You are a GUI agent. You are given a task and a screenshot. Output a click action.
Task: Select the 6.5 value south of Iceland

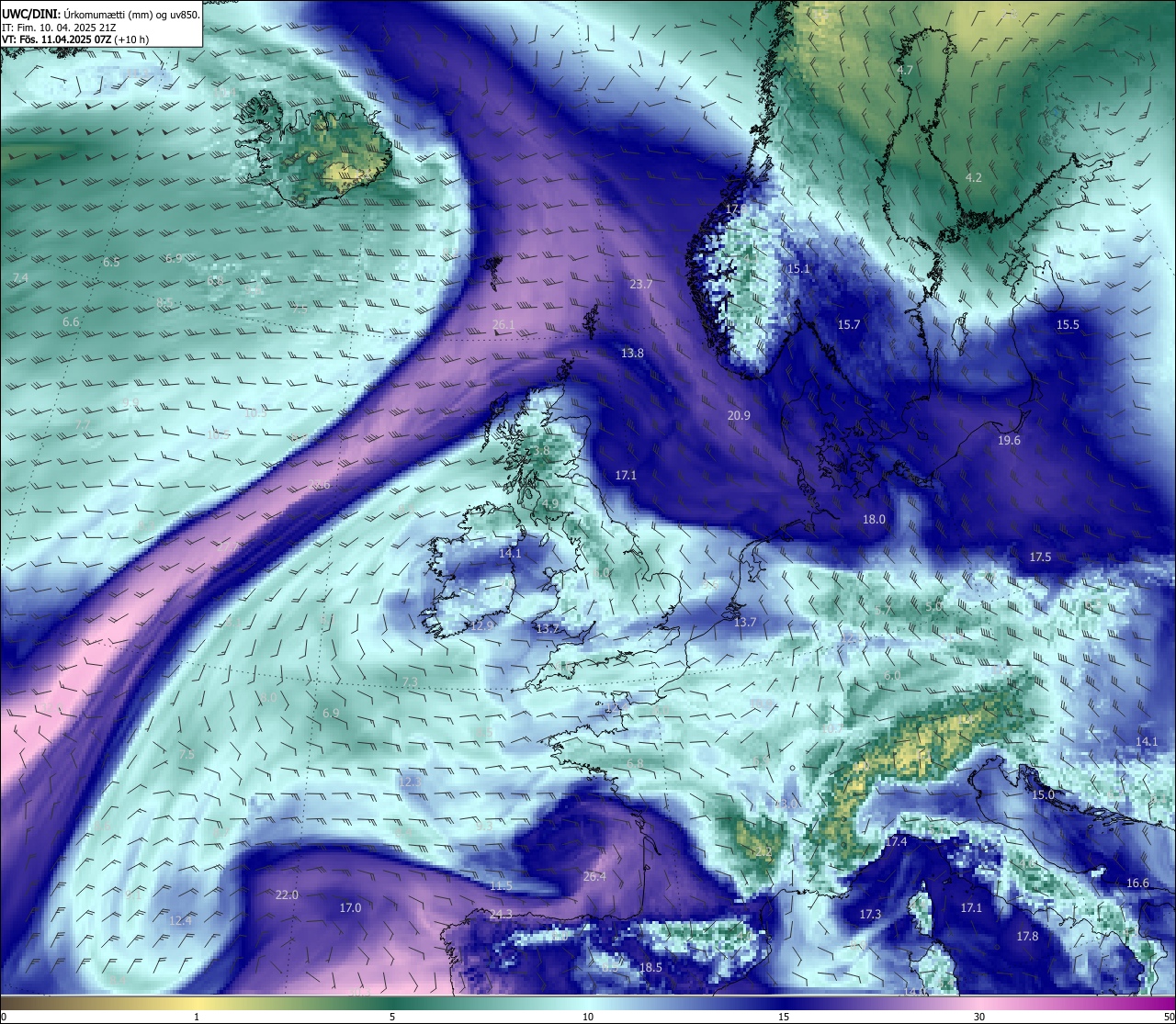111,263
